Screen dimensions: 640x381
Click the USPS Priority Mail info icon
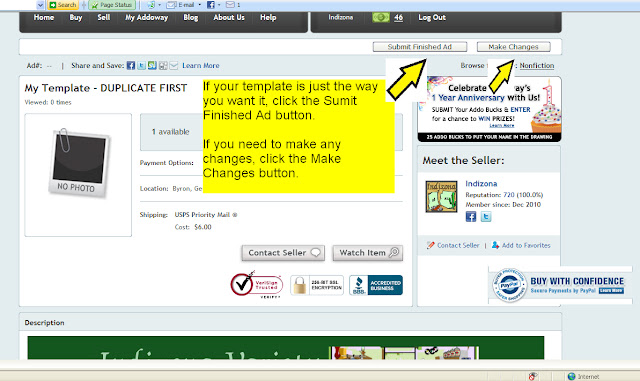pyautogui.click(x=235, y=215)
